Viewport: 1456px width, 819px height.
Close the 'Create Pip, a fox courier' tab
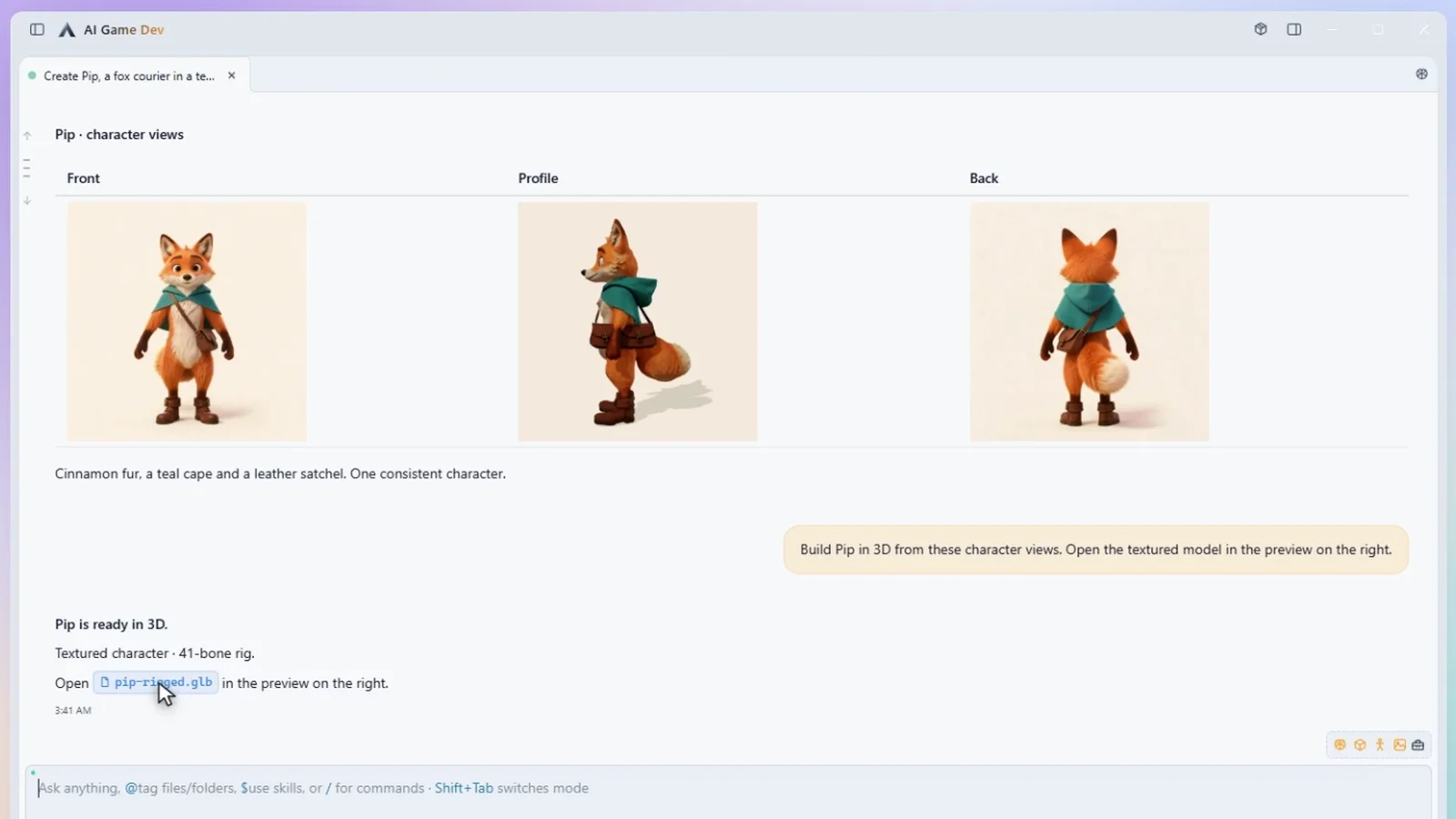pyautogui.click(x=232, y=76)
